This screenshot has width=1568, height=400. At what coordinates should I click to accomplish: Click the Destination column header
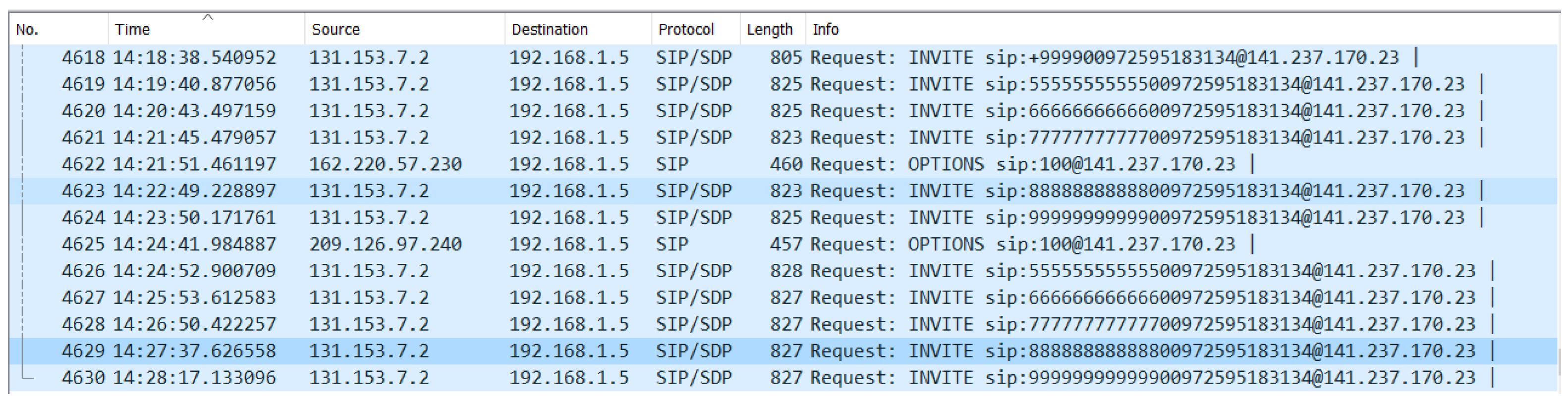click(x=549, y=29)
